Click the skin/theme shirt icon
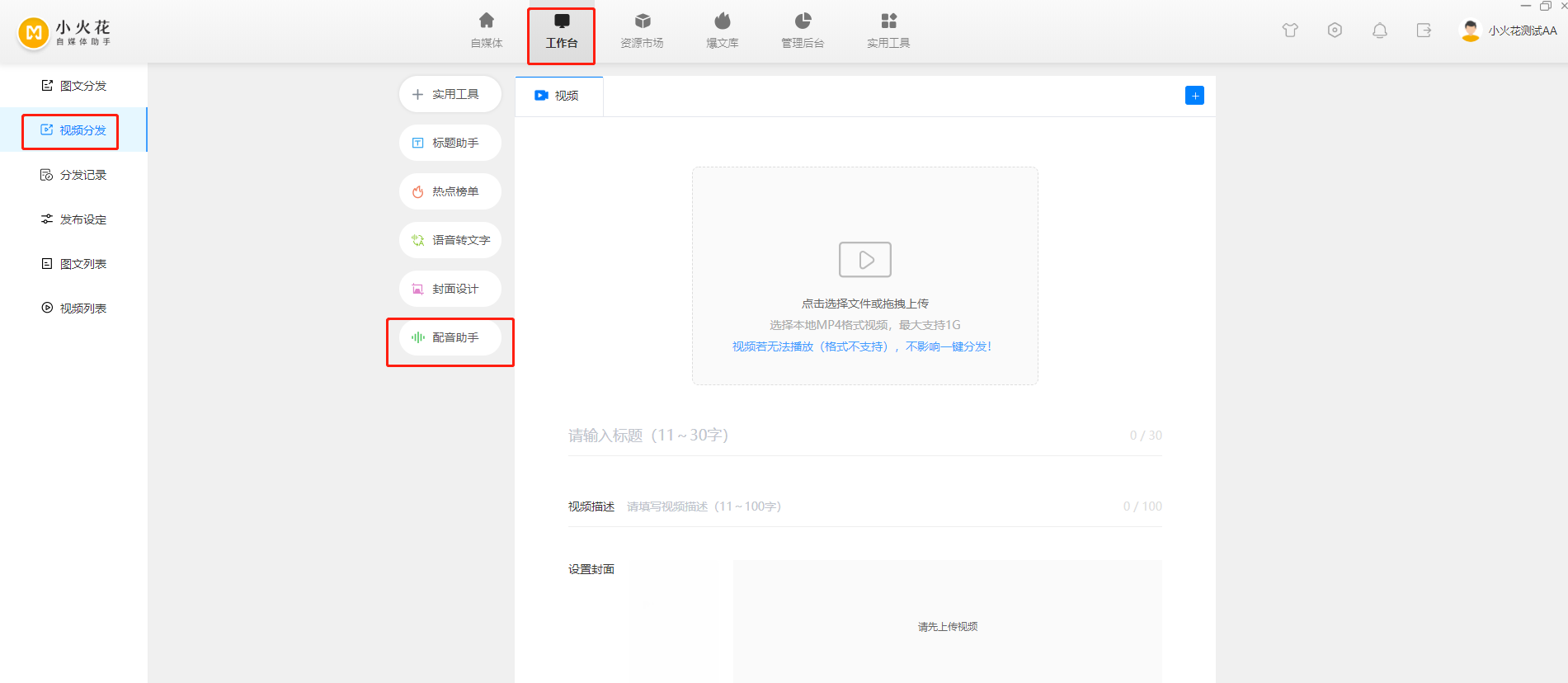1568x683 pixels. [x=1290, y=31]
